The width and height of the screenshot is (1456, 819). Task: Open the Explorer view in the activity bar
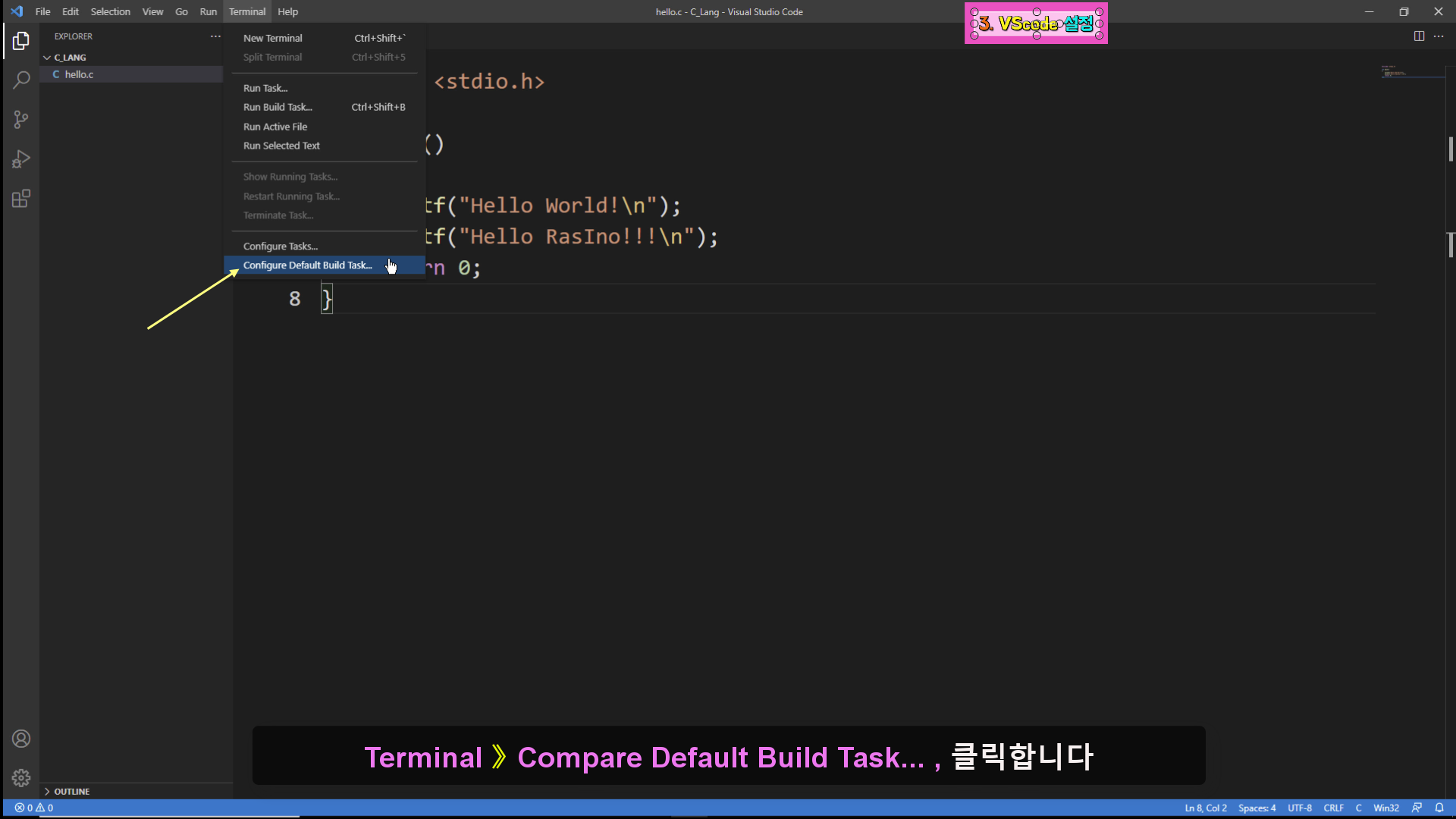(21, 41)
